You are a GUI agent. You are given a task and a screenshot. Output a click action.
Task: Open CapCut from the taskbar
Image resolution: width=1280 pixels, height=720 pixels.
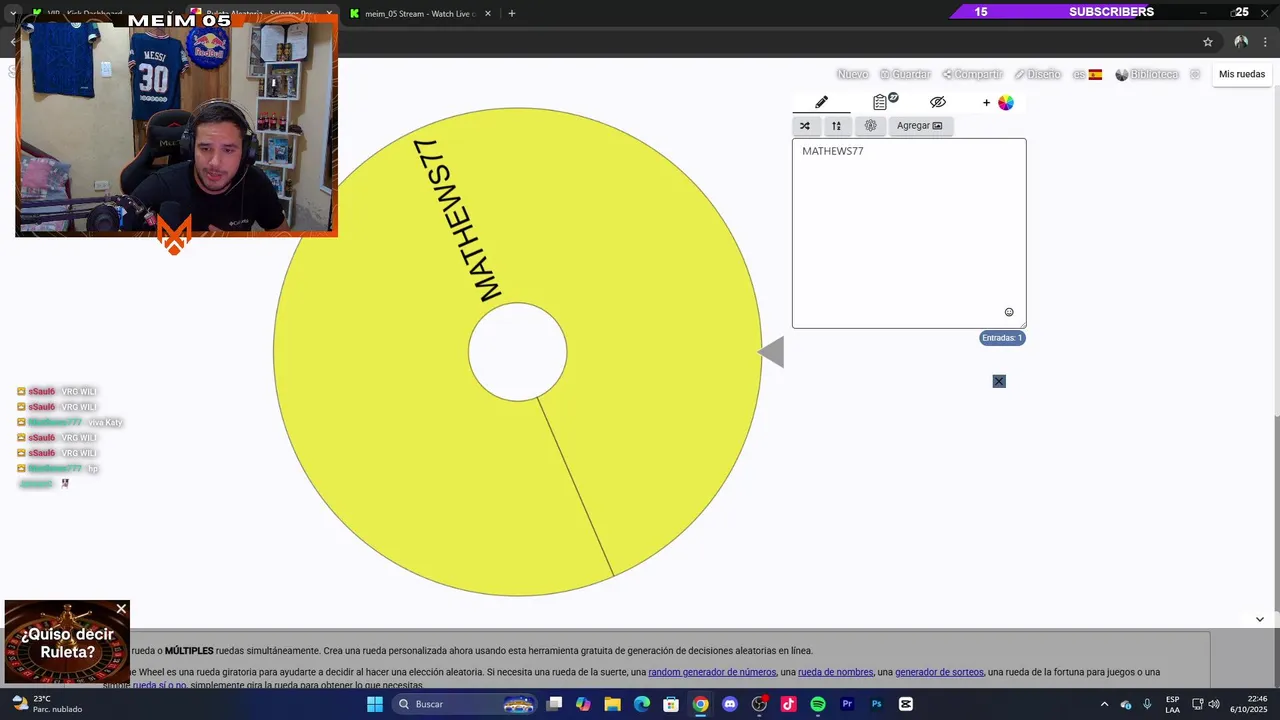tap(906, 704)
